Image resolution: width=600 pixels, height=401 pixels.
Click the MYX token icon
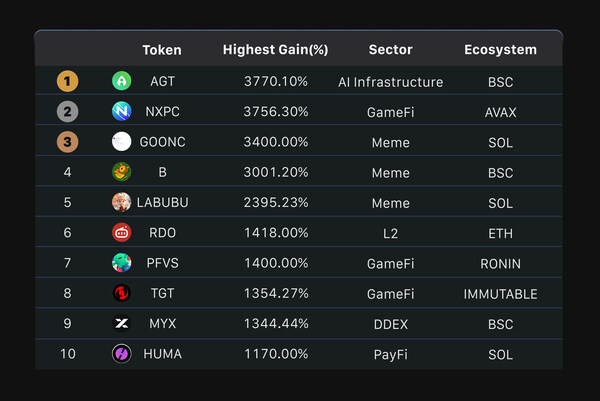click(121, 323)
